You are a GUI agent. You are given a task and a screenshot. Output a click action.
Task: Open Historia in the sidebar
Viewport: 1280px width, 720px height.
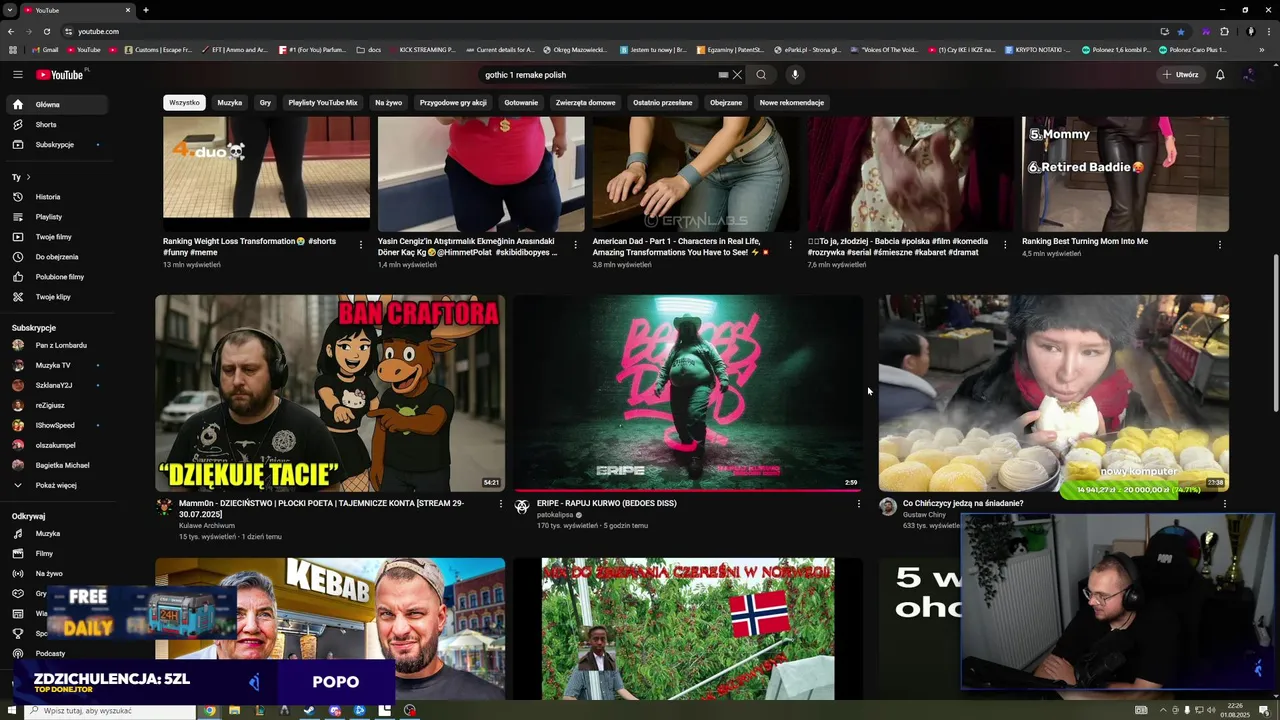57,197
